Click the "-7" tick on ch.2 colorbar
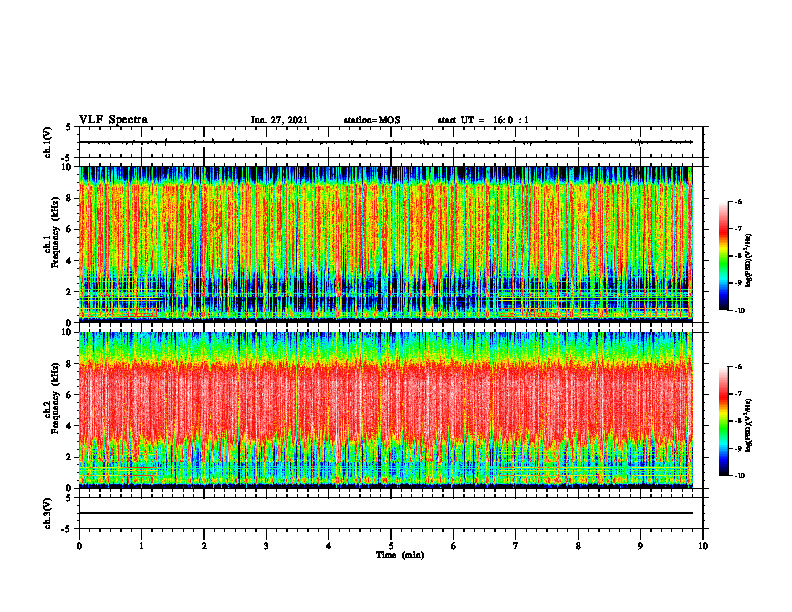This screenshot has height=612, width=792. pyautogui.click(x=739, y=394)
